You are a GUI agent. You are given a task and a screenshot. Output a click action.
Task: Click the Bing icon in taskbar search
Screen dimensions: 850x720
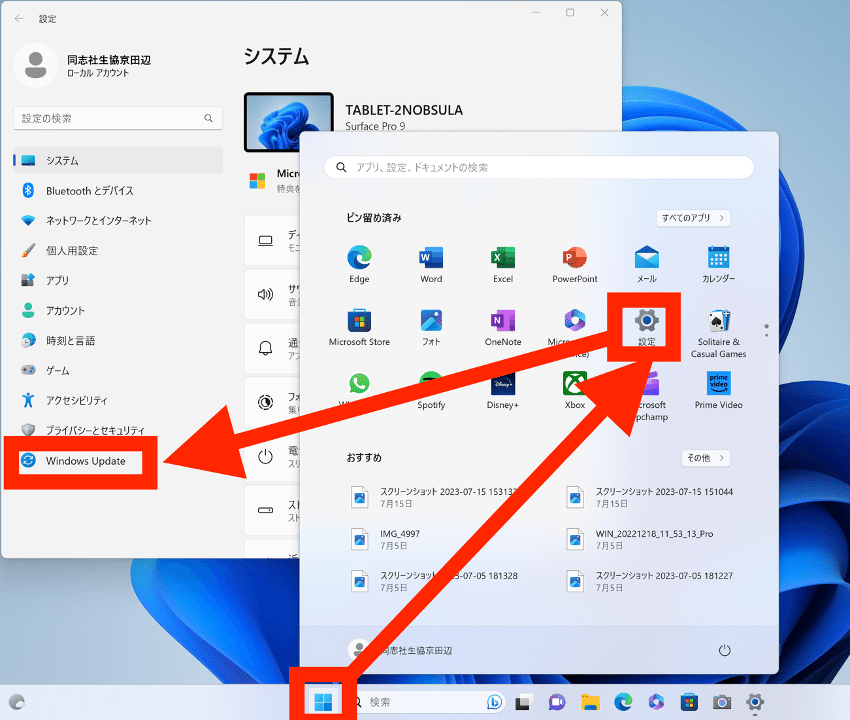(494, 702)
